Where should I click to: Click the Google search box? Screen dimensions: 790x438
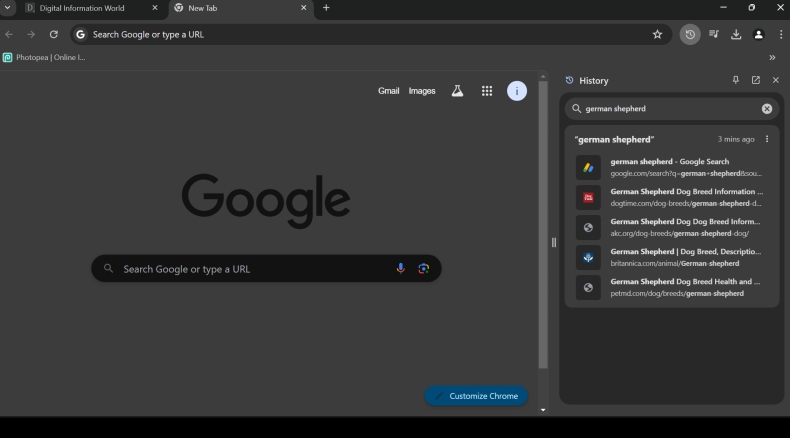tap(266, 269)
